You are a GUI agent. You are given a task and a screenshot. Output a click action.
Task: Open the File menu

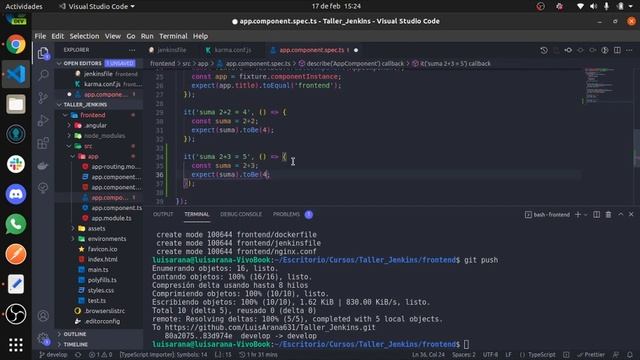tap(40, 36)
